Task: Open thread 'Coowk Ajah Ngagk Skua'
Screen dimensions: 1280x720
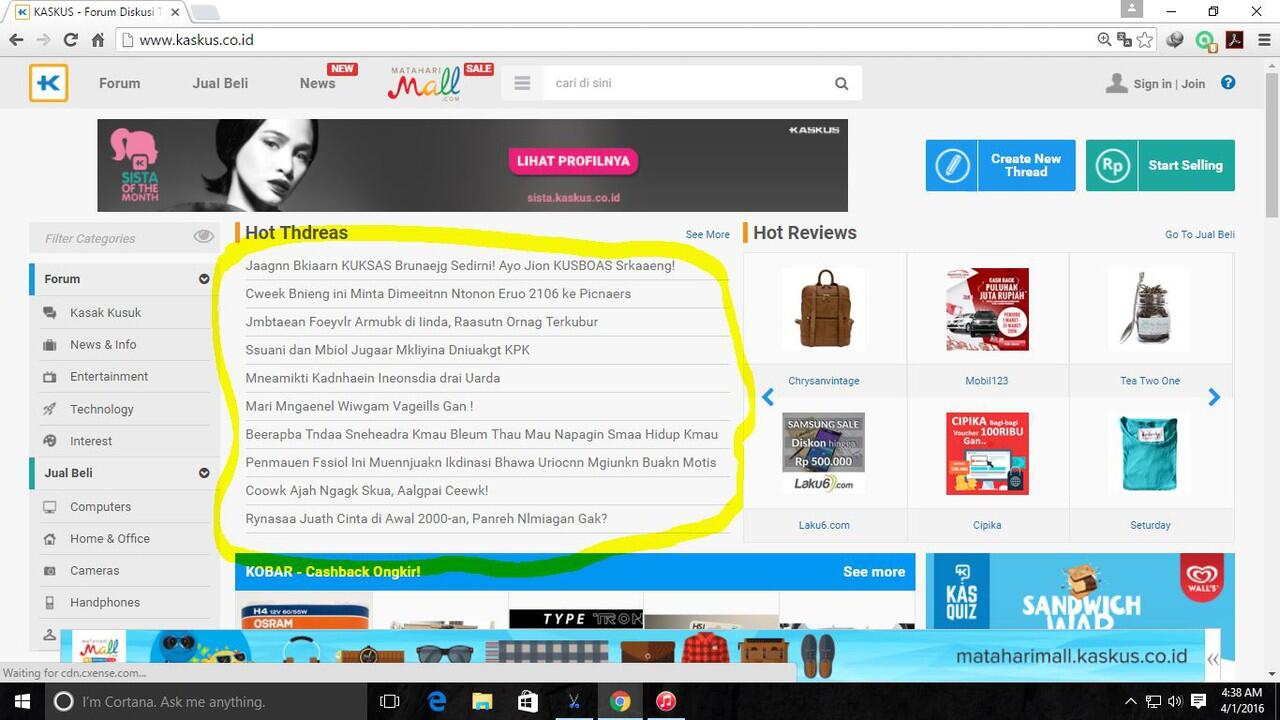Action: tap(367, 490)
